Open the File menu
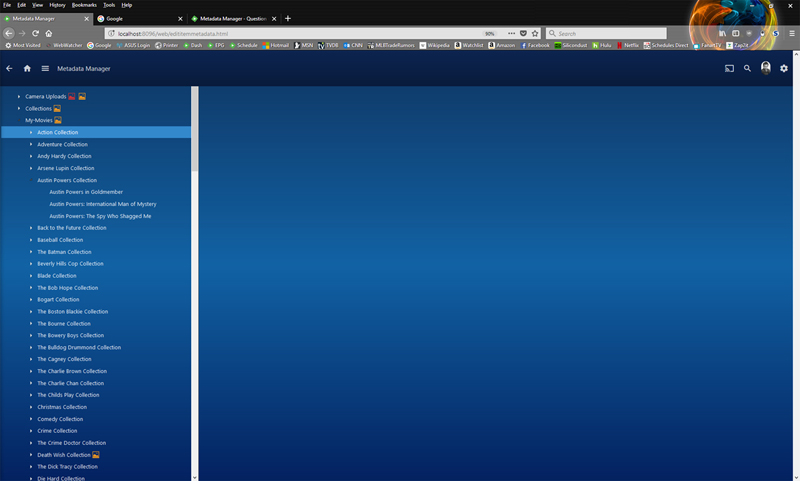The width and height of the screenshot is (800, 481). click(x=7, y=5)
